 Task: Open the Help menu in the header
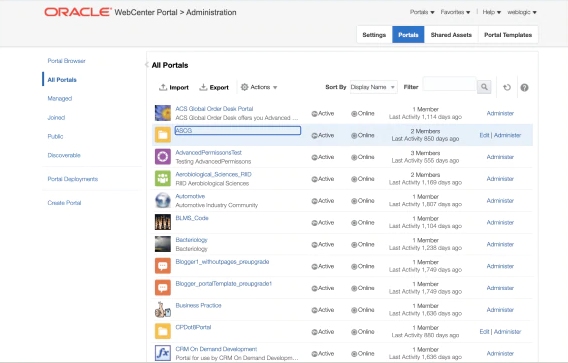(492, 12)
